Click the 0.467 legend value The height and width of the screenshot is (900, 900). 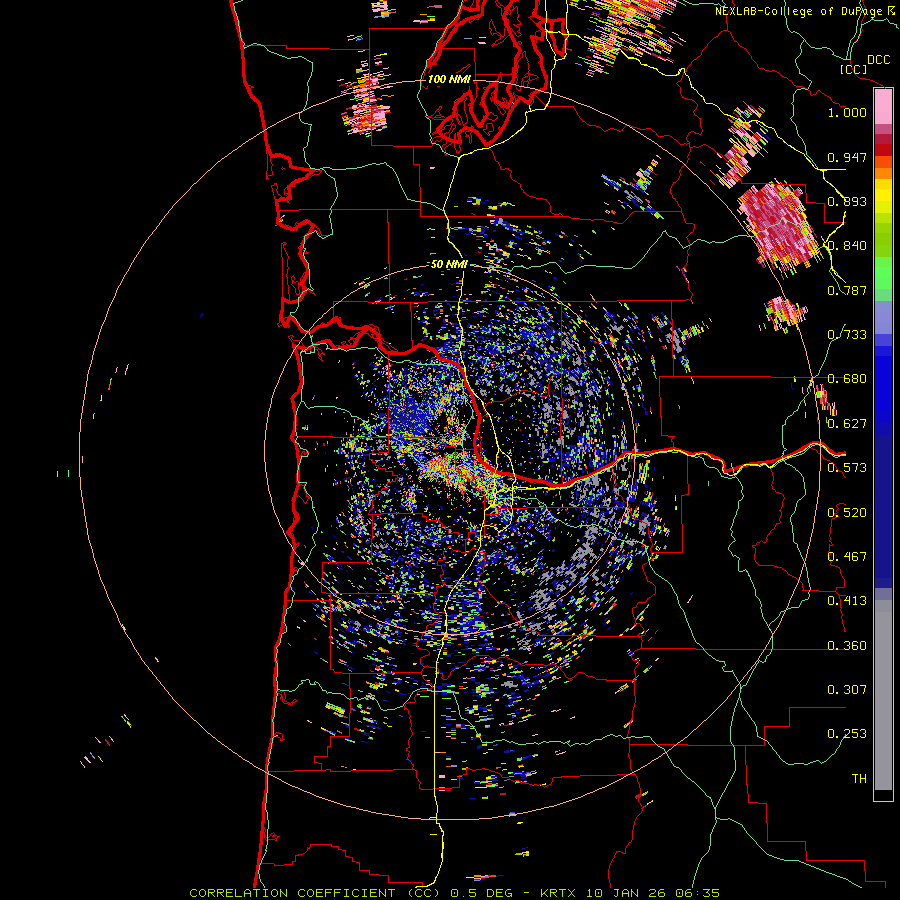tap(847, 557)
